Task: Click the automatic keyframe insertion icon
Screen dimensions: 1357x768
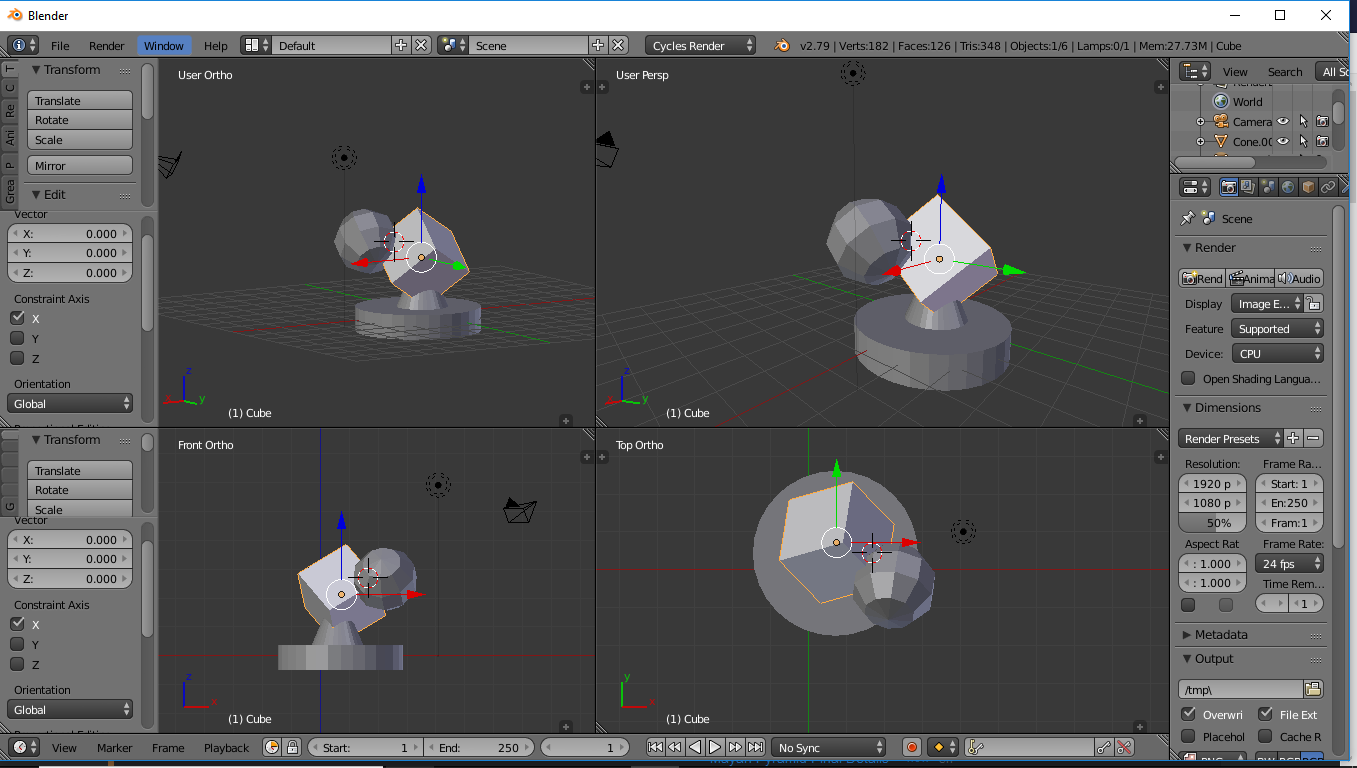Action: 940,747
